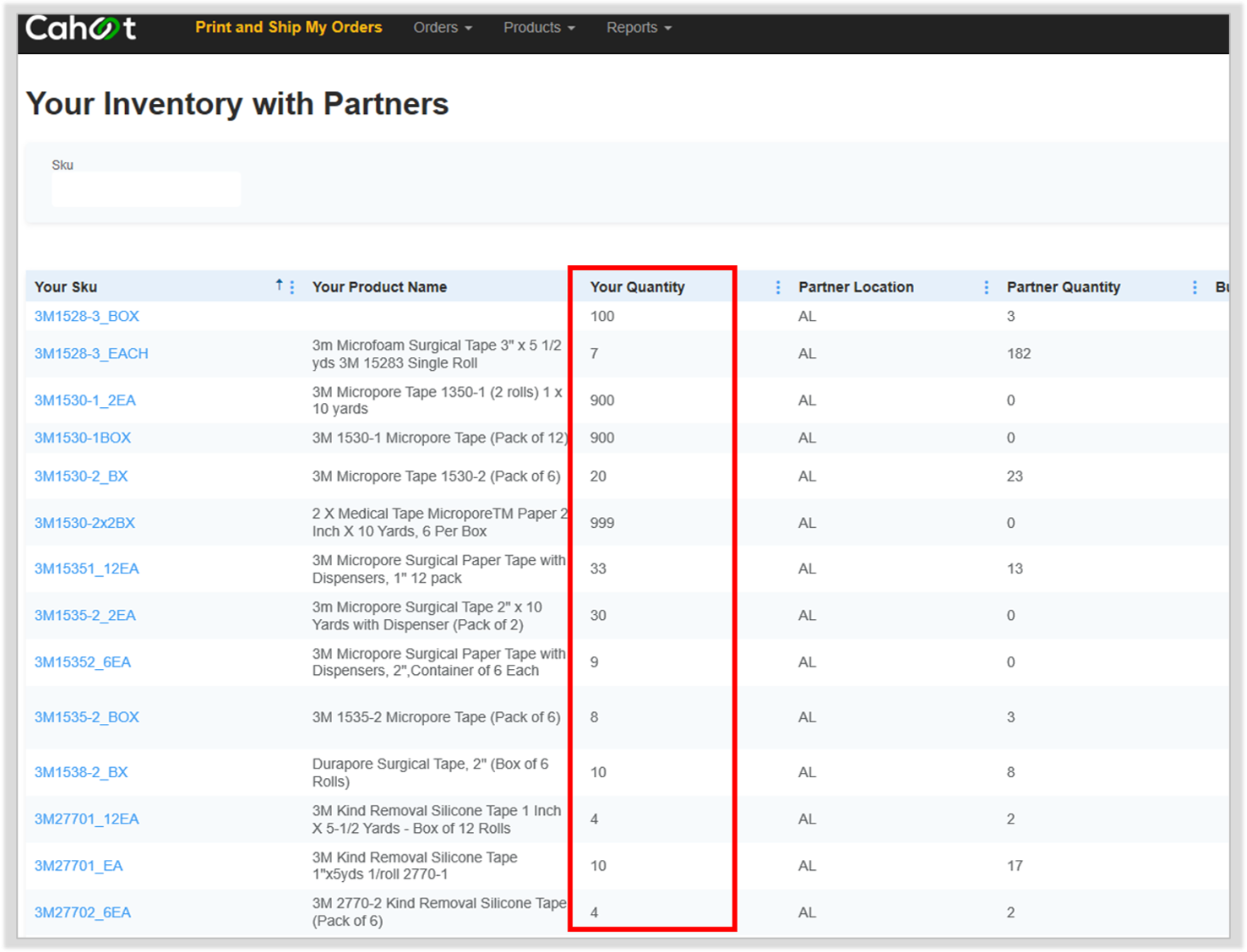Select product name '3M 1535-2 Micropore Tape (Pack of 6)'

[x=436, y=717]
